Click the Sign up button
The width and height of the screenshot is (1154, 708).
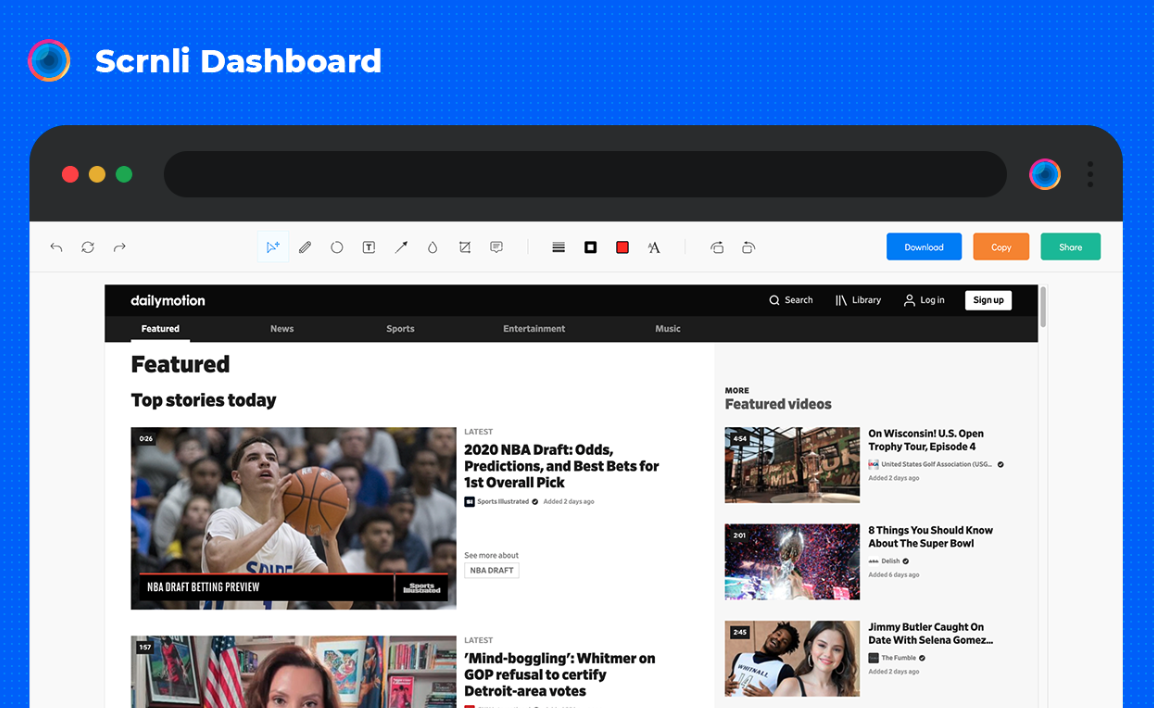point(988,300)
